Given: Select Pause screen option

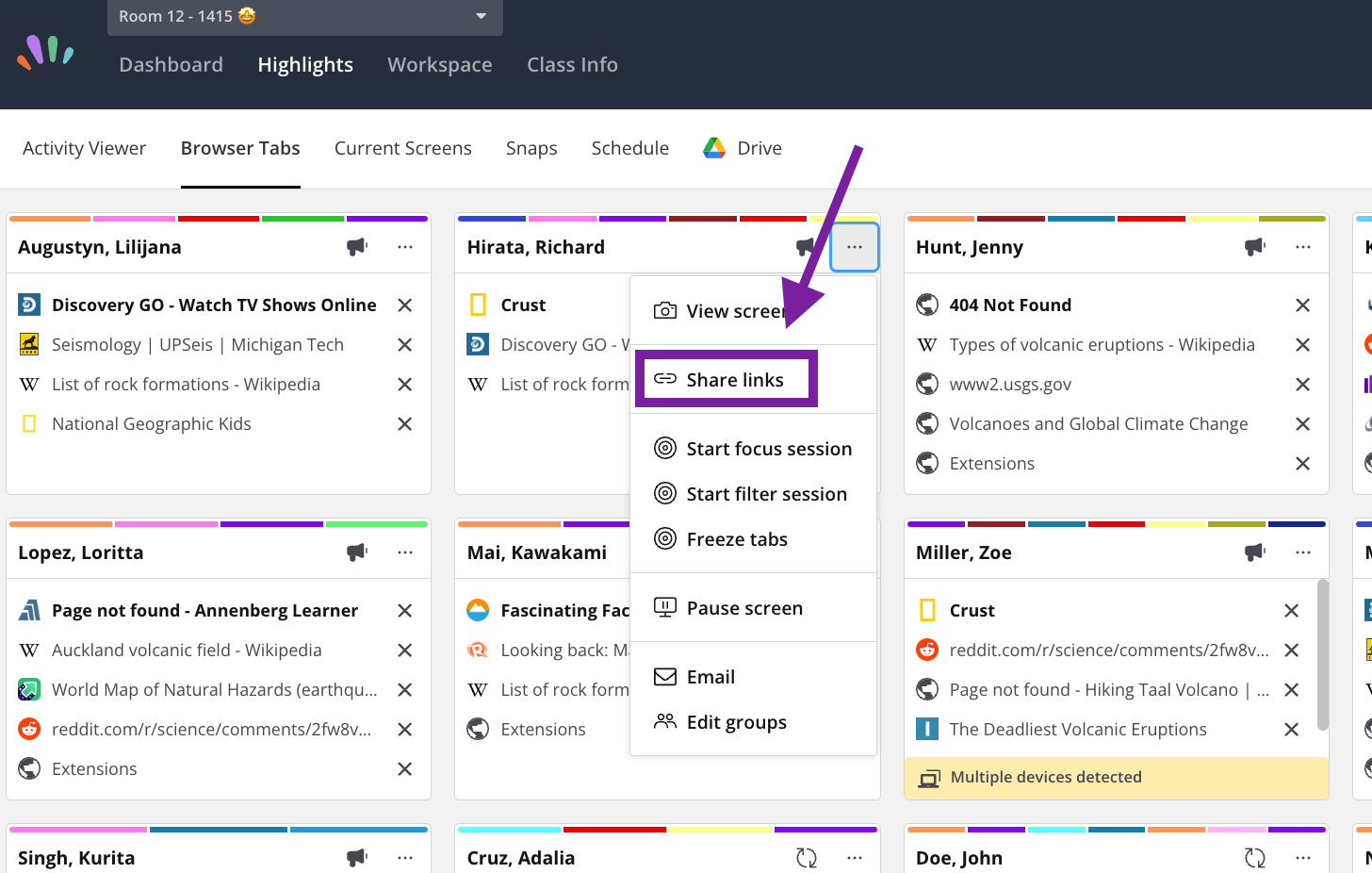Looking at the screenshot, I should click(x=753, y=608).
